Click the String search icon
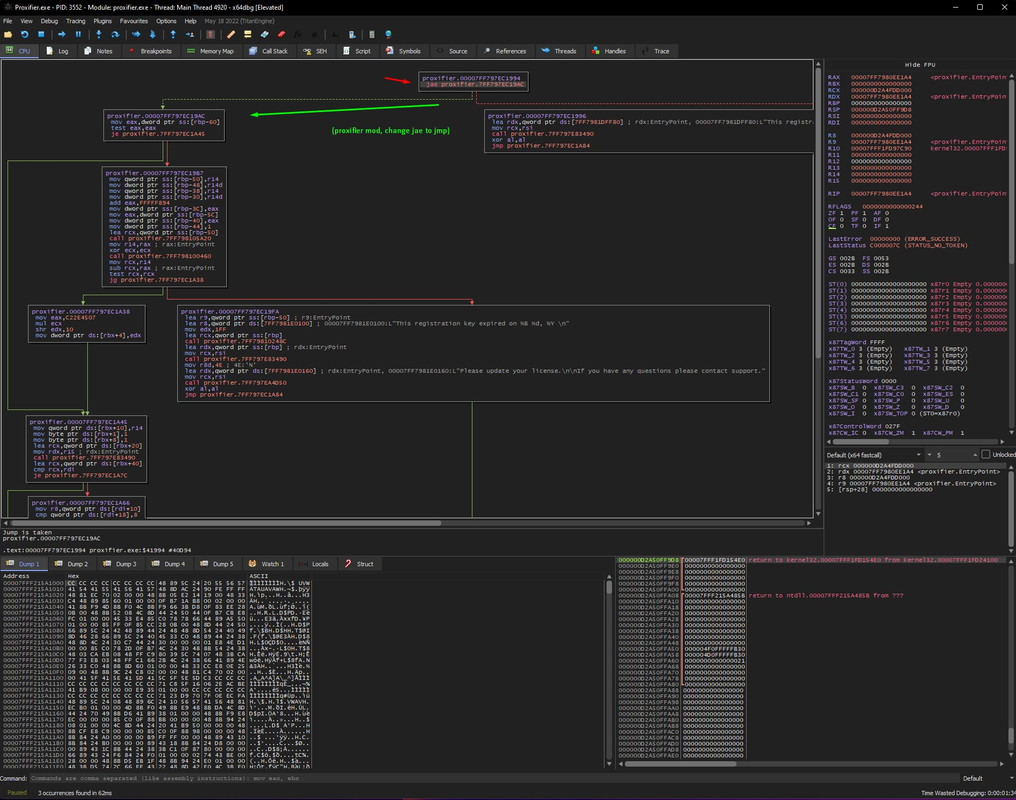 [335, 34]
